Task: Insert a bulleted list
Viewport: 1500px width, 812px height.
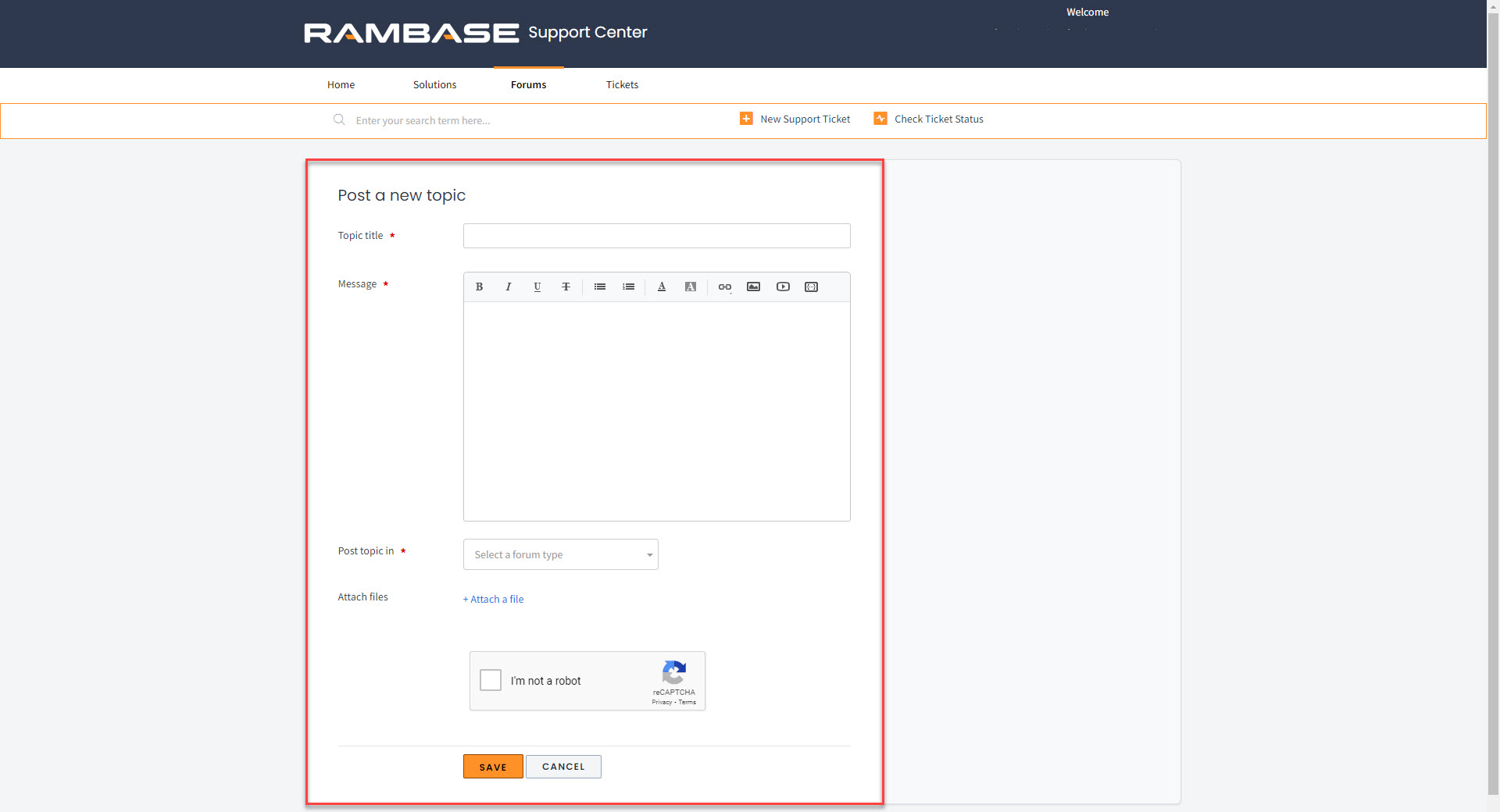Action: pyautogui.click(x=599, y=287)
